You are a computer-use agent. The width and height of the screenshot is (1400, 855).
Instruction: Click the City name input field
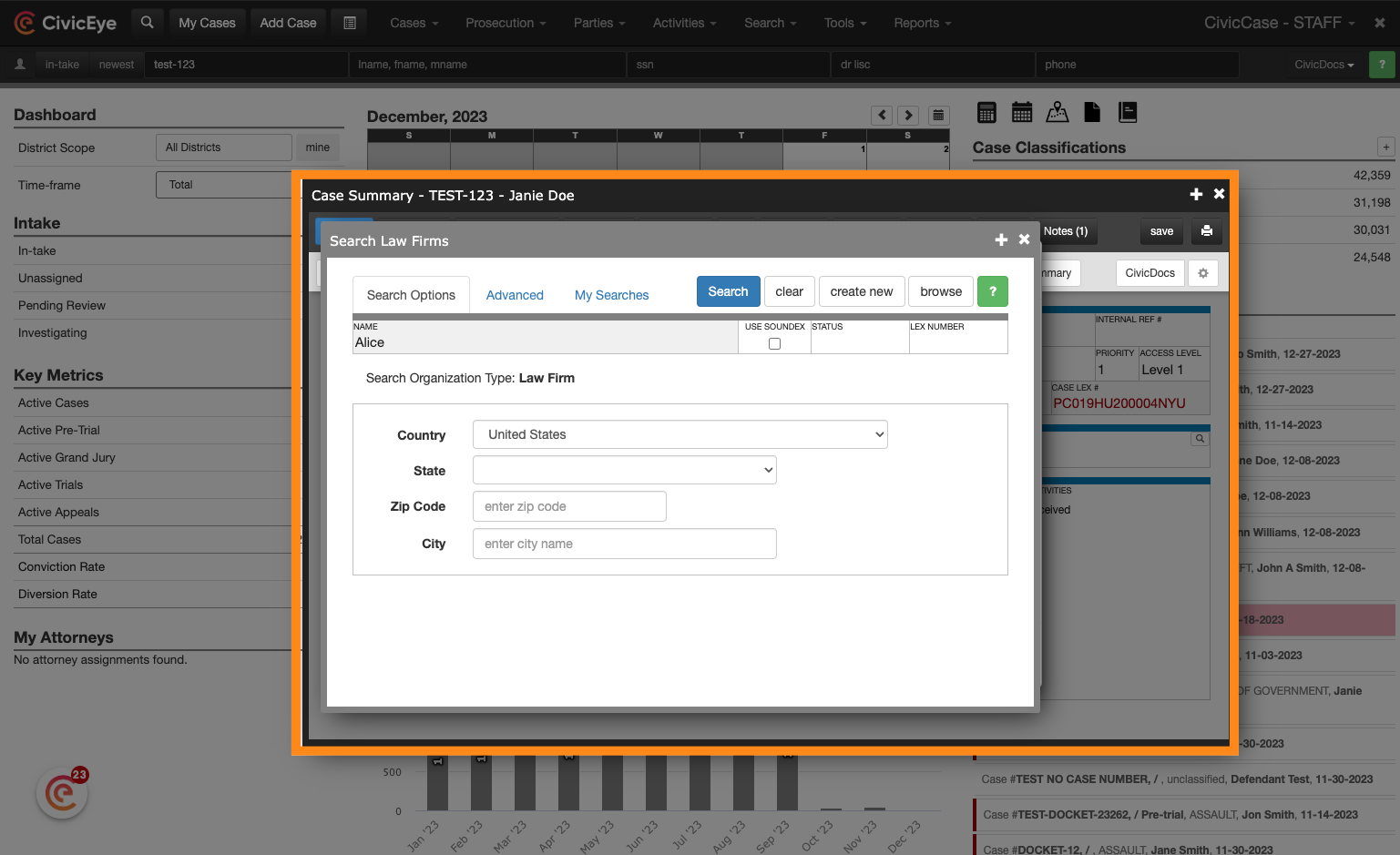tap(625, 544)
